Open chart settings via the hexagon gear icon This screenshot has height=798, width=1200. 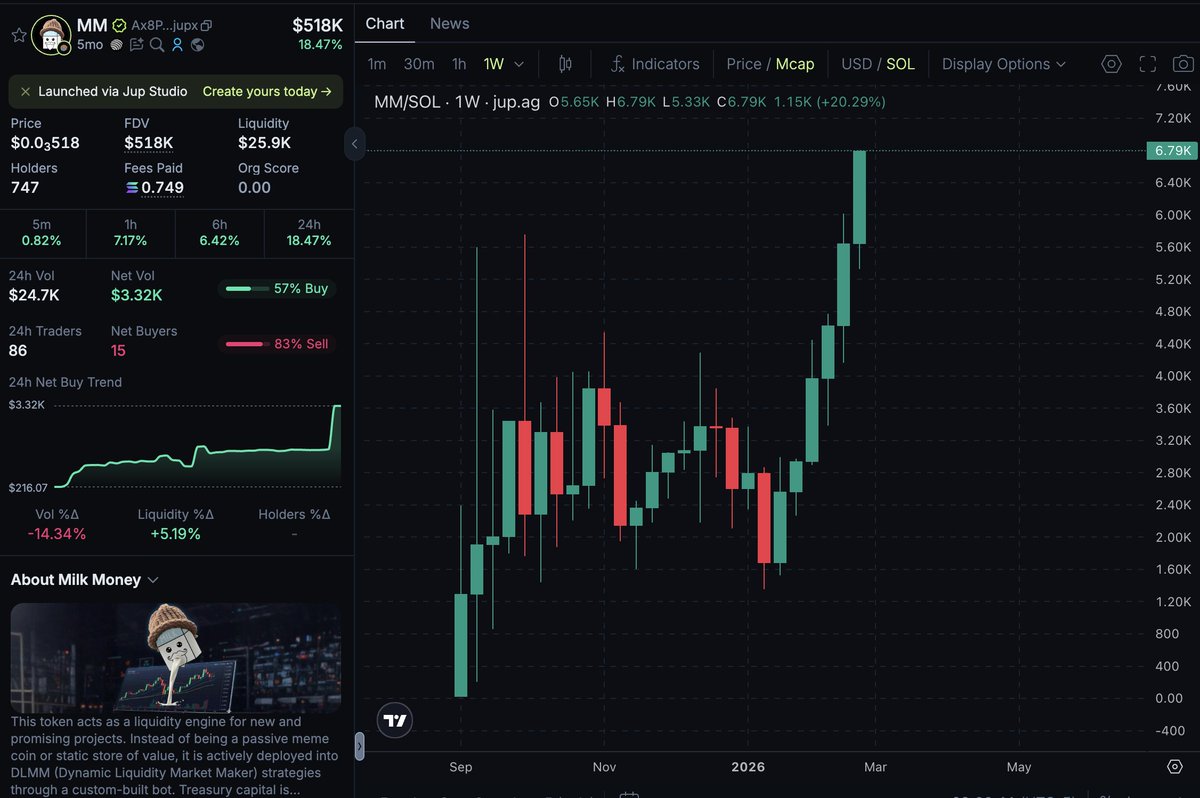(x=1110, y=63)
